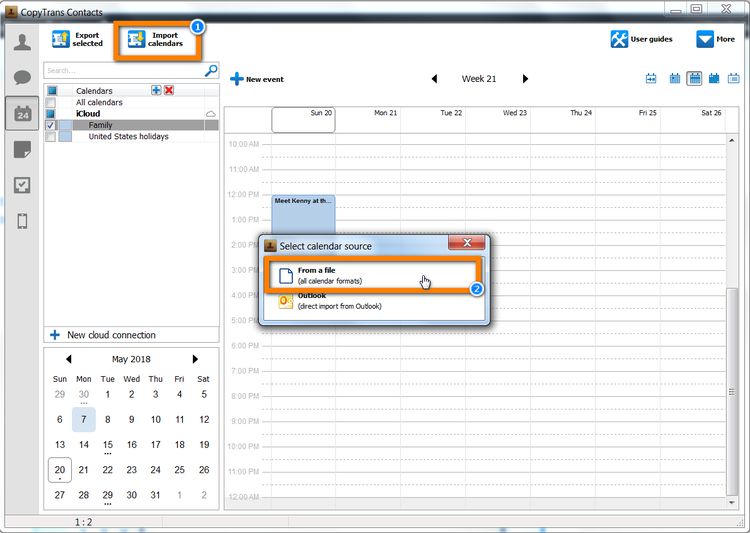This screenshot has width=750, height=533.
Task: Delete calendar with red X icon
Action: point(169,90)
